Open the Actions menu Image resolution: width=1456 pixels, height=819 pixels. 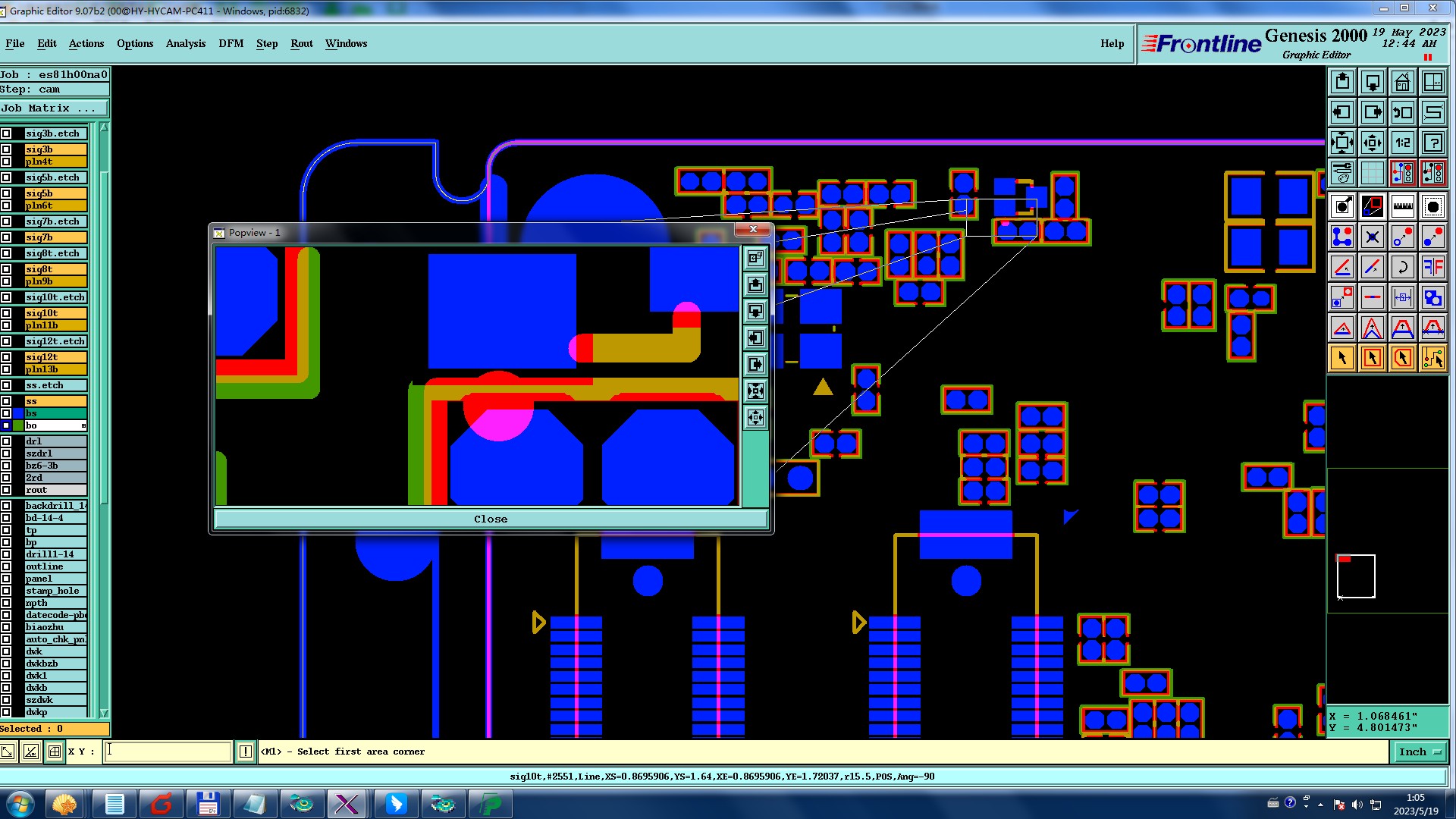[86, 43]
